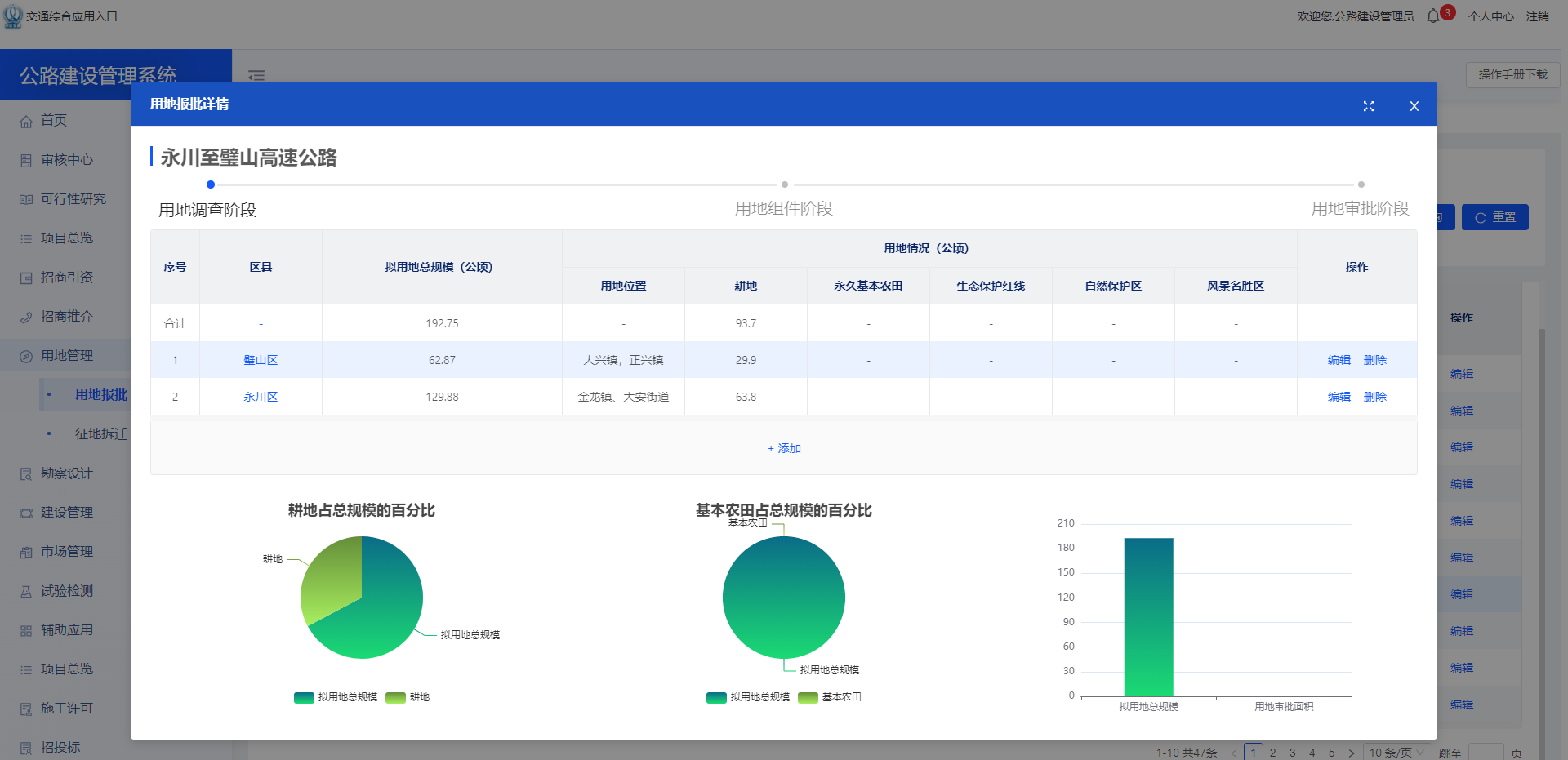Viewport: 1568px width, 760px height.
Task: Open 建设管理 menu item
Action: 65,512
